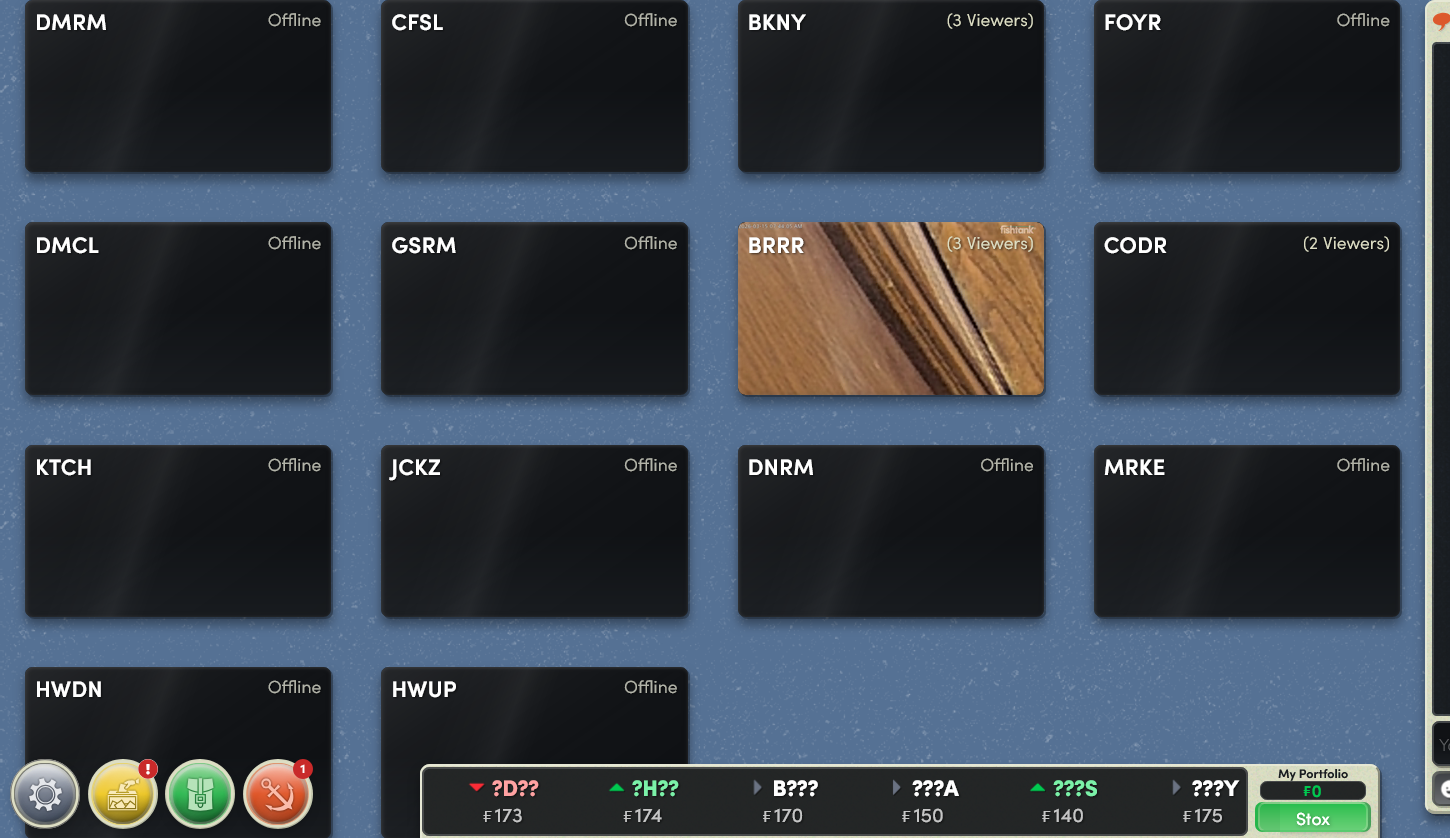Select the DNRM camera tile
Viewport: 1450px width, 838px height.
(891, 531)
